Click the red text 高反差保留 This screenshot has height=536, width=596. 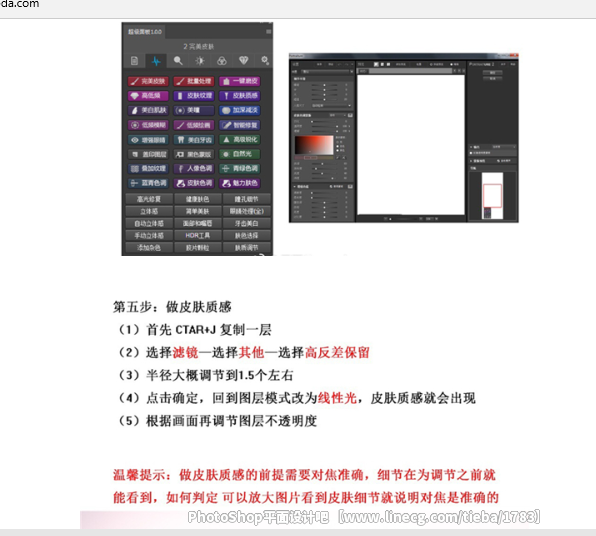337,352
